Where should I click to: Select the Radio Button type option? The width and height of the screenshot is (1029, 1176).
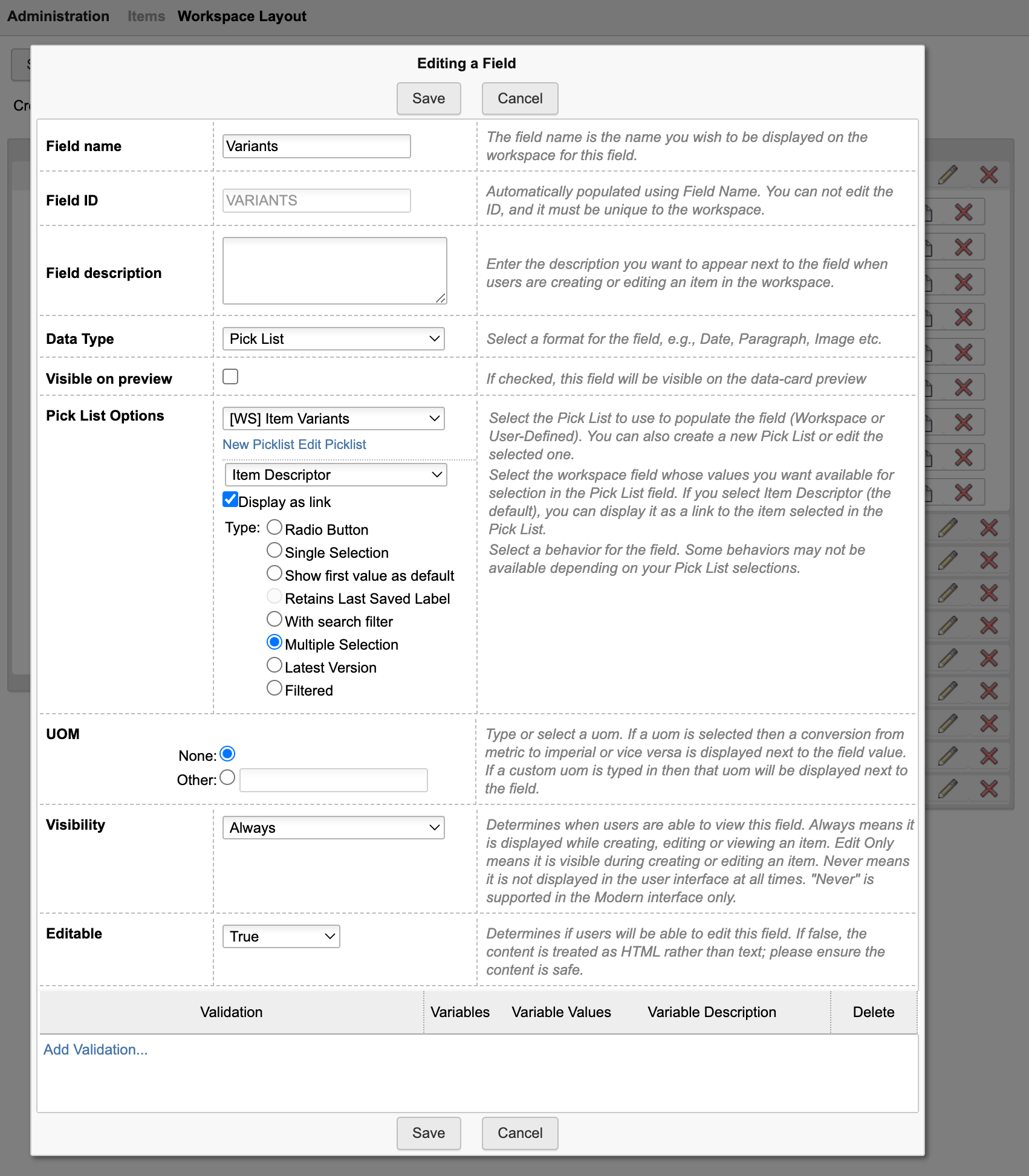(274, 528)
